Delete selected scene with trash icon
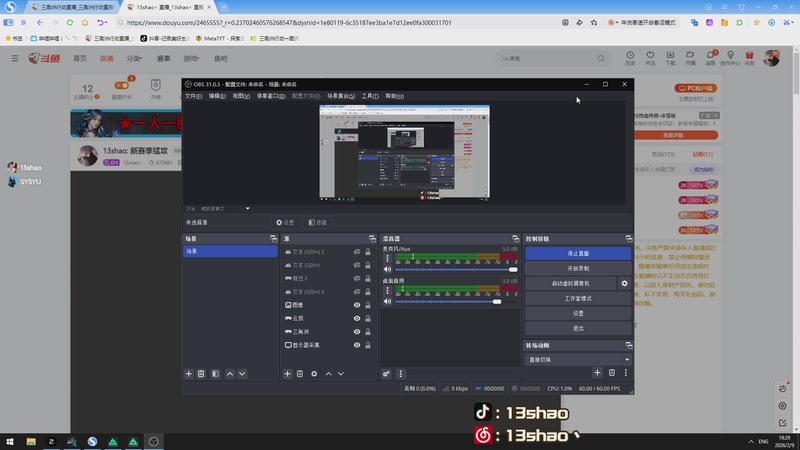The height and width of the screenshot is (450, 800). 201,374
